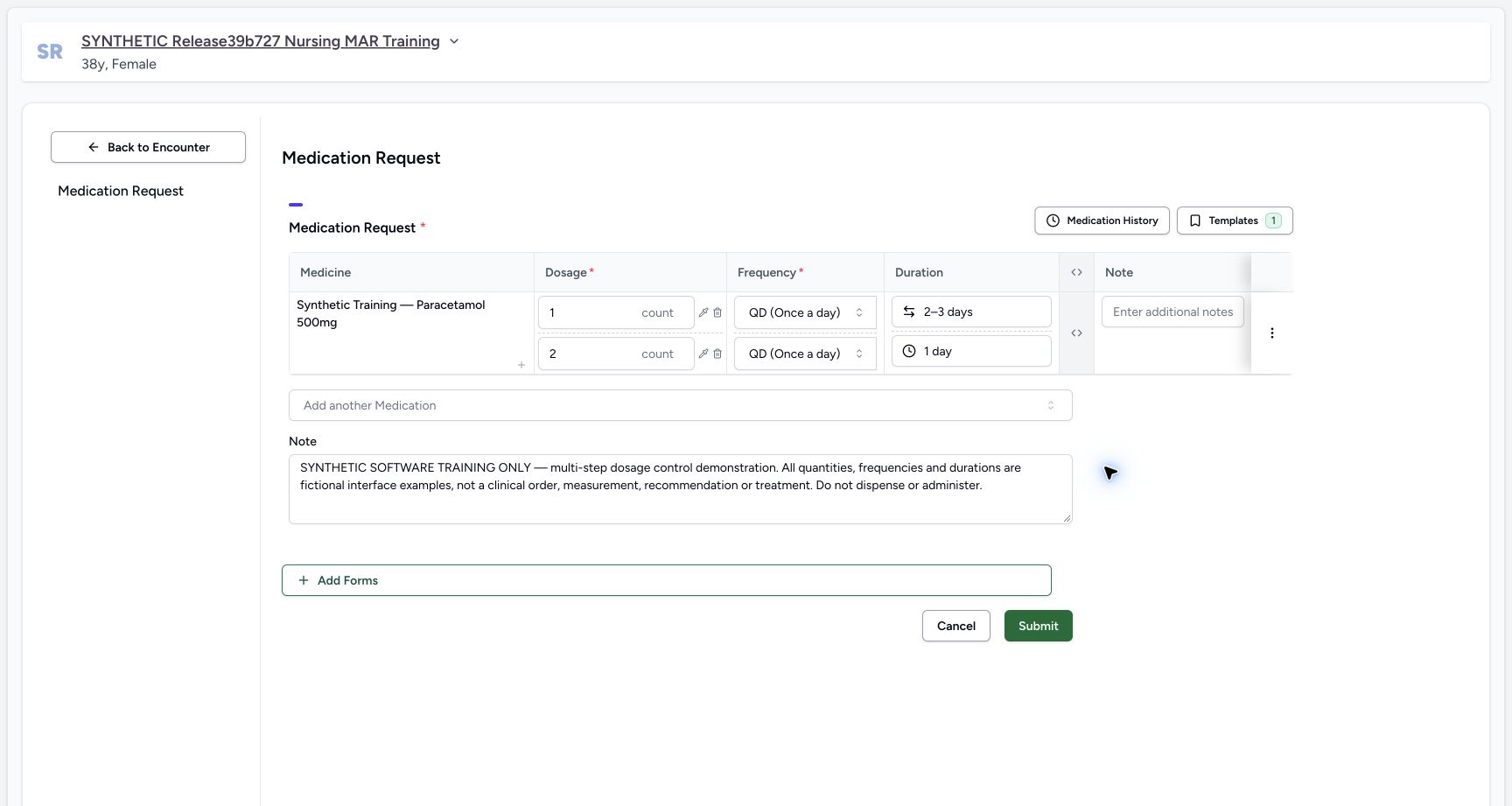The image size is (1512, 806).
Task: Open the Paracetamol row three-dot menu
Action: coord(1272,333)
